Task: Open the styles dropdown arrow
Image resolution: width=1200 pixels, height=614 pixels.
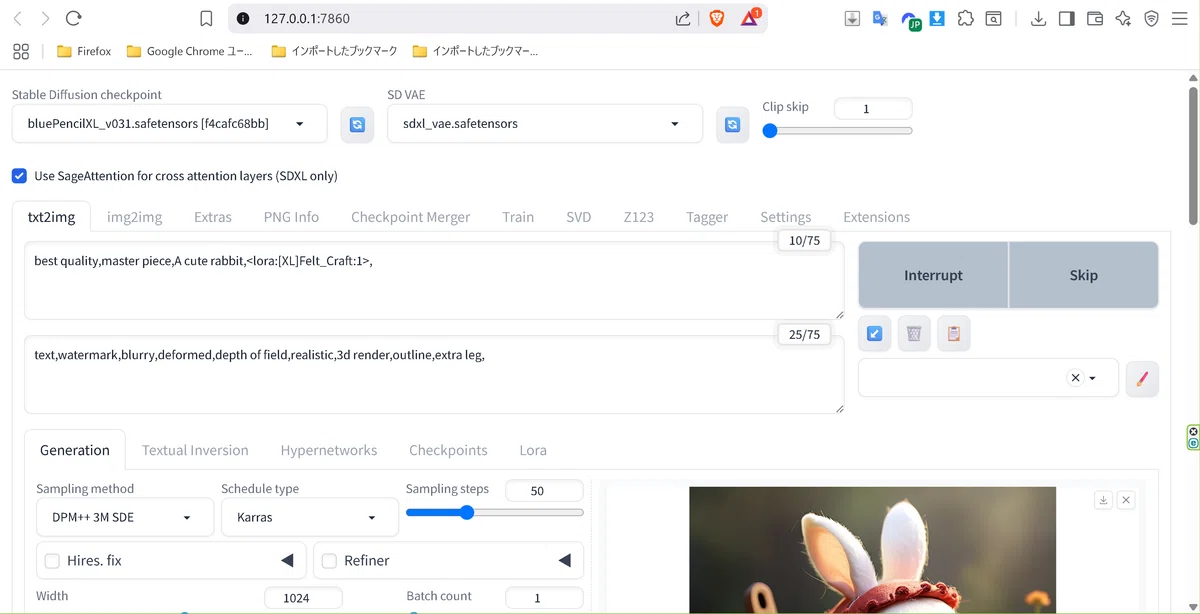Action: (x=1092, y=378)
